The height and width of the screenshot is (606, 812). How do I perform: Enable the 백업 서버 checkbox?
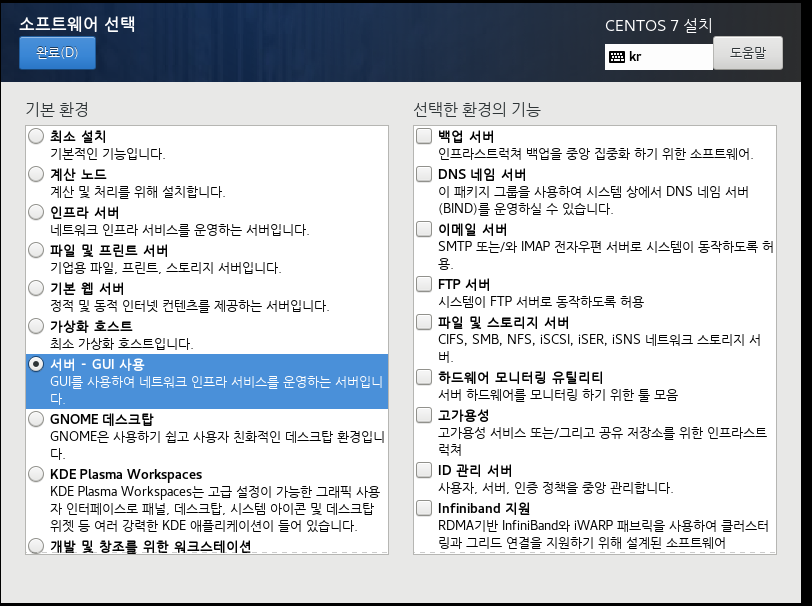pyautogui.click(x=424, y=136)
